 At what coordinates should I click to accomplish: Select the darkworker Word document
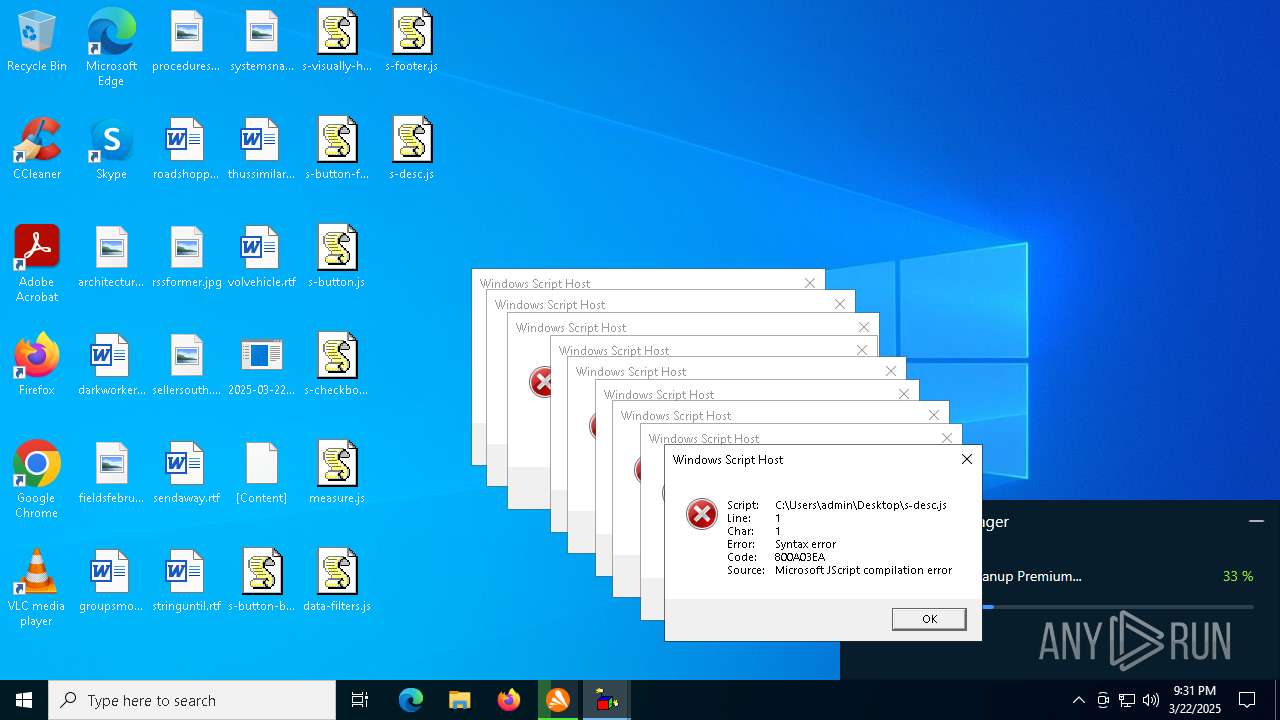pos(111,365)
